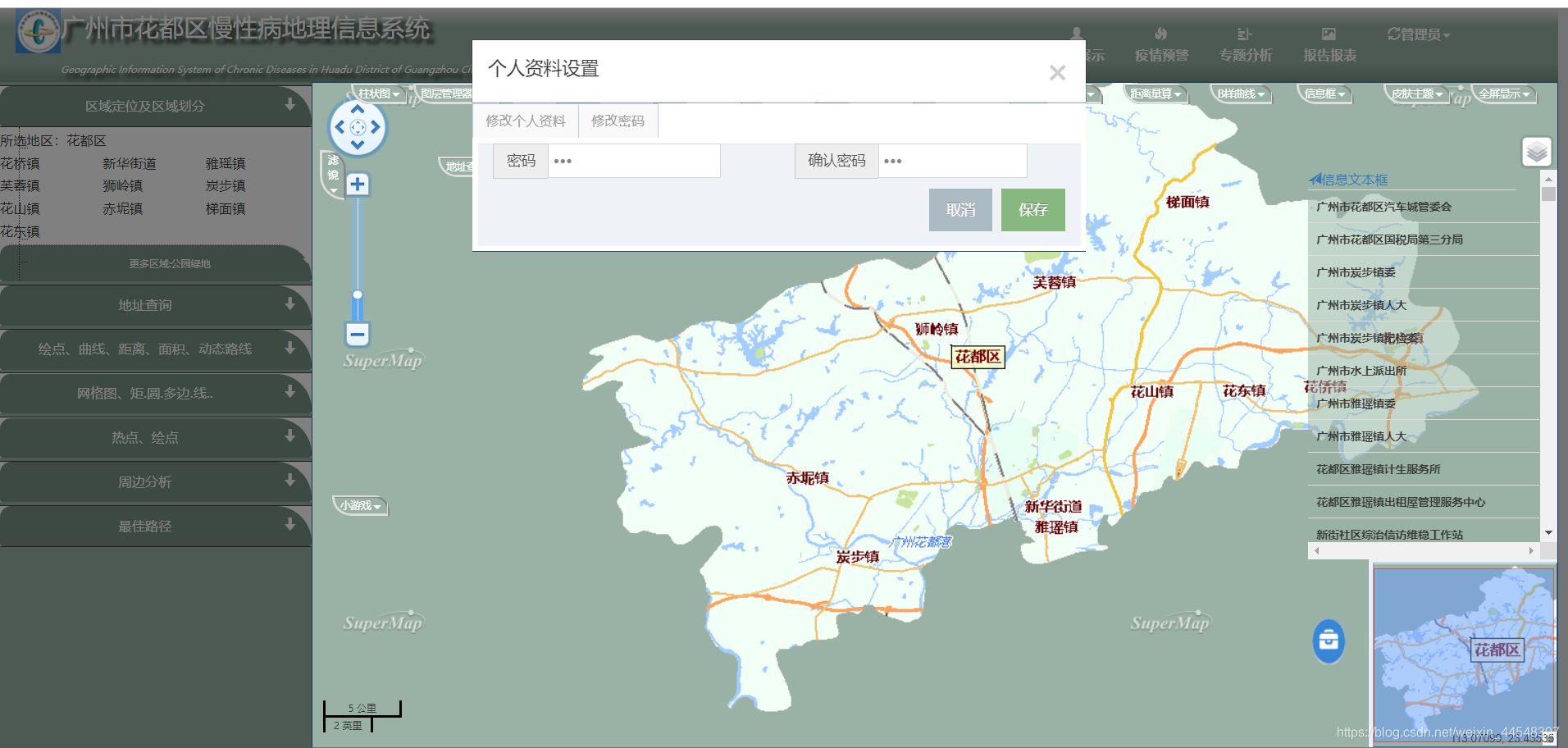Open the 管理员 user dropdown
This screenshot has width=1568, height=748.
pos(1419,34)
